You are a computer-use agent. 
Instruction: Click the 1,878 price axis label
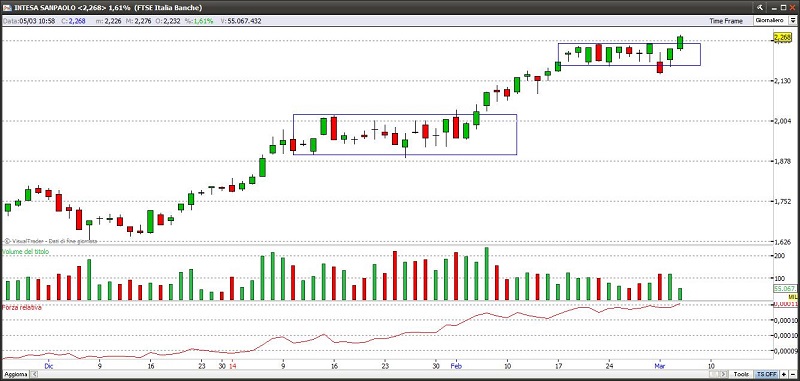[783, 161]
